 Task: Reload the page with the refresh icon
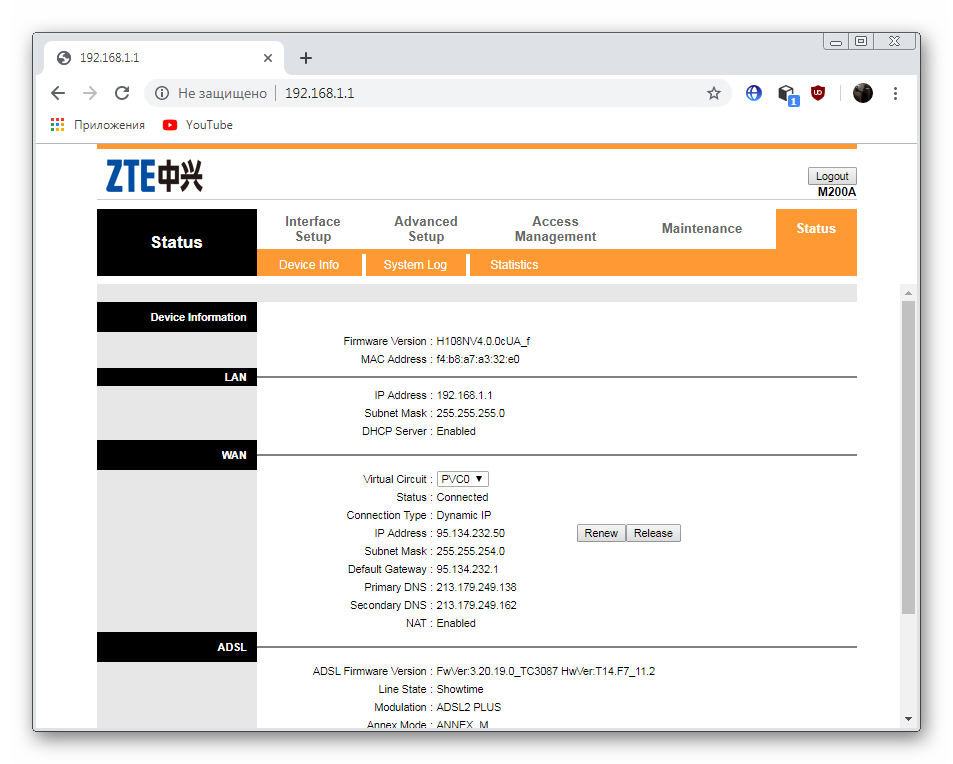click(122, 93)
